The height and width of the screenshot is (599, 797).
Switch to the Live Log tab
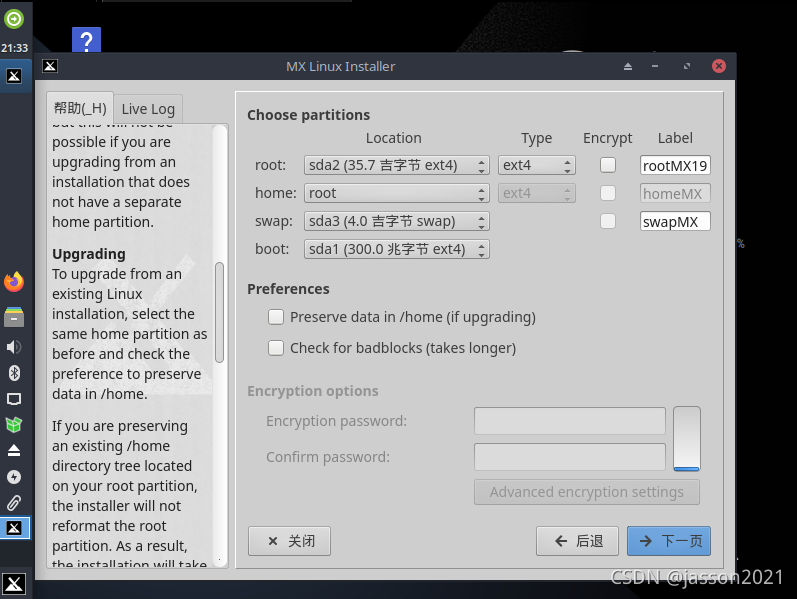pyautogui.click(x=148, y=109)
